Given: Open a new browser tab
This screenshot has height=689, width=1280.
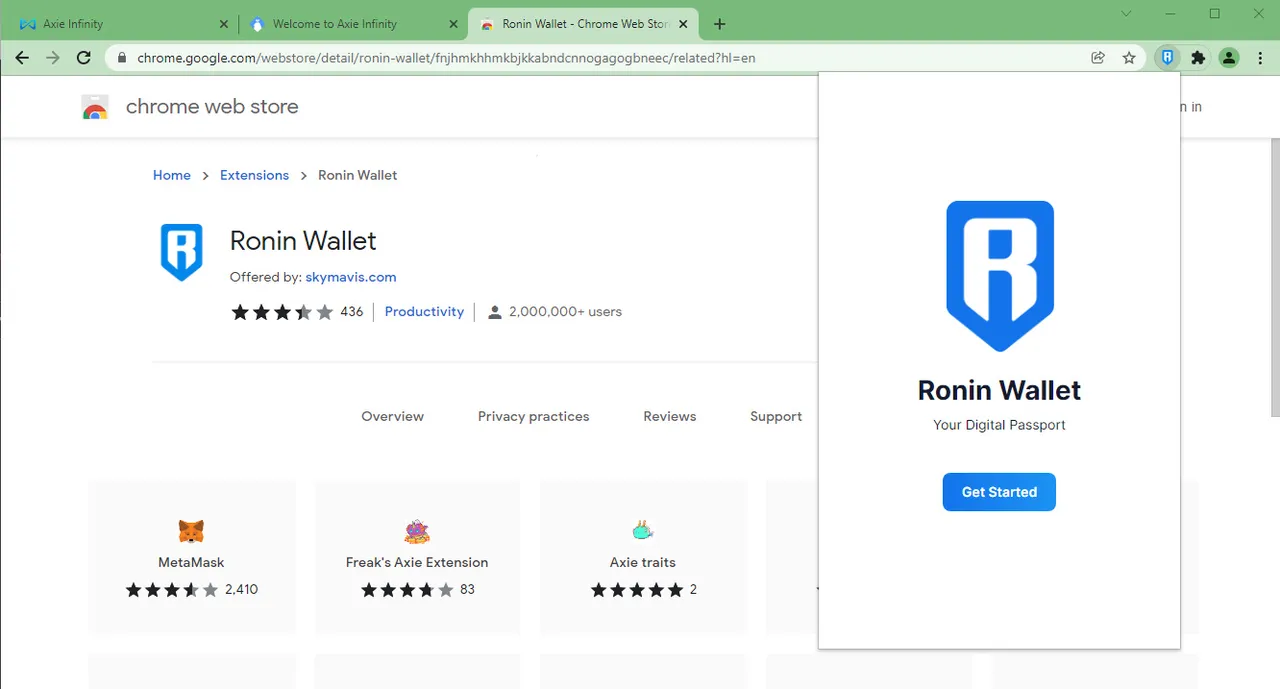Looking at the screenshot, I should point(720,24).
